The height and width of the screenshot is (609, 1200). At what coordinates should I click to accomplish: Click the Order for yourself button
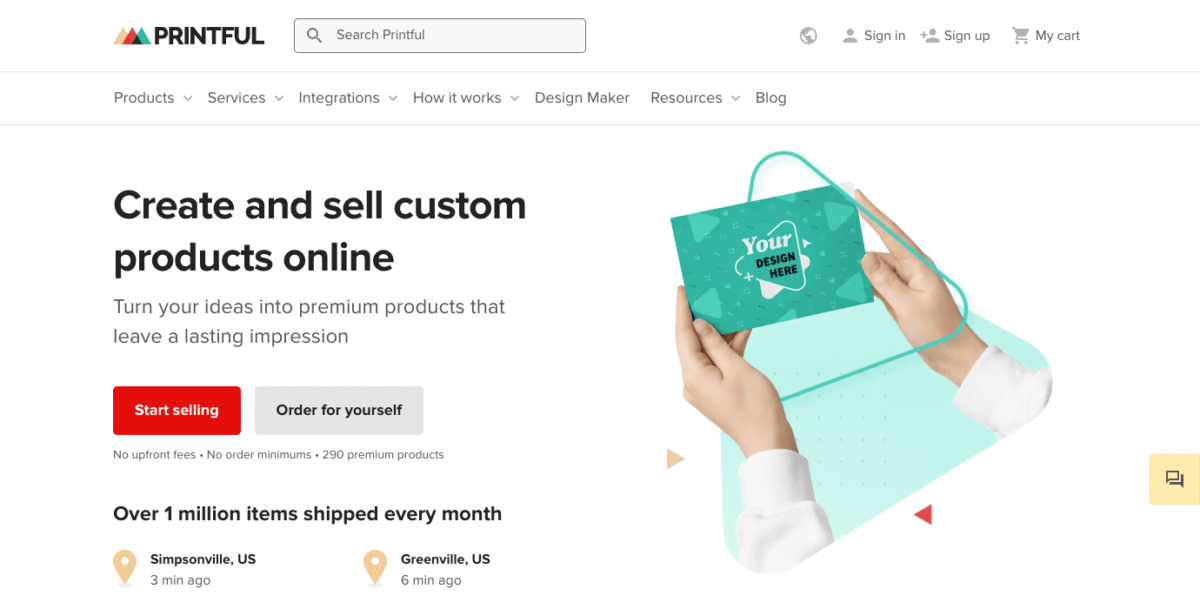339,410
